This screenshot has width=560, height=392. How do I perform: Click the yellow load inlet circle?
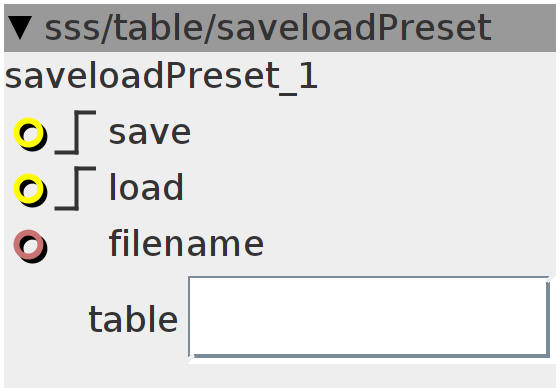coord(30,190)
